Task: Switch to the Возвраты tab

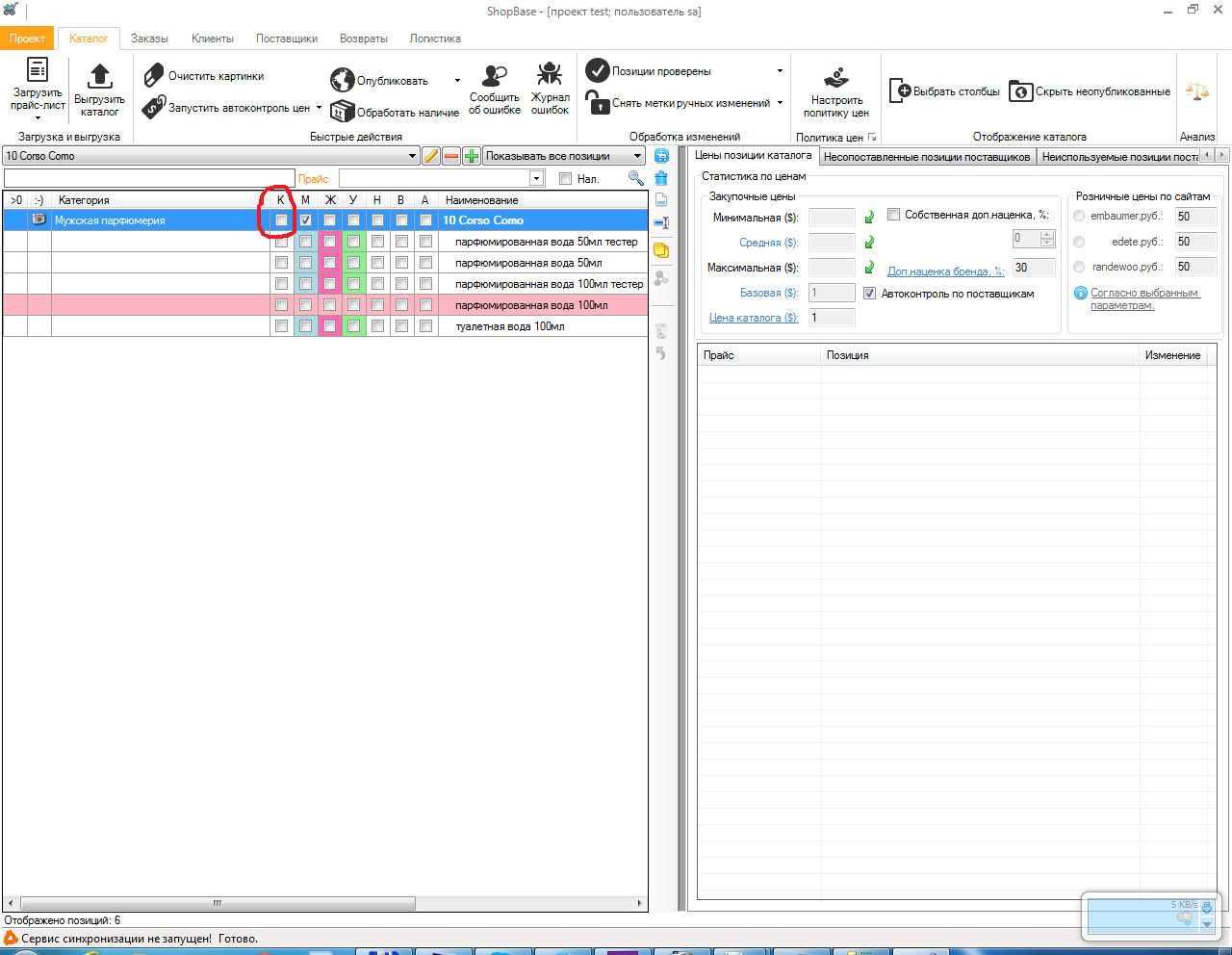Action: click(x=364, y=39)
